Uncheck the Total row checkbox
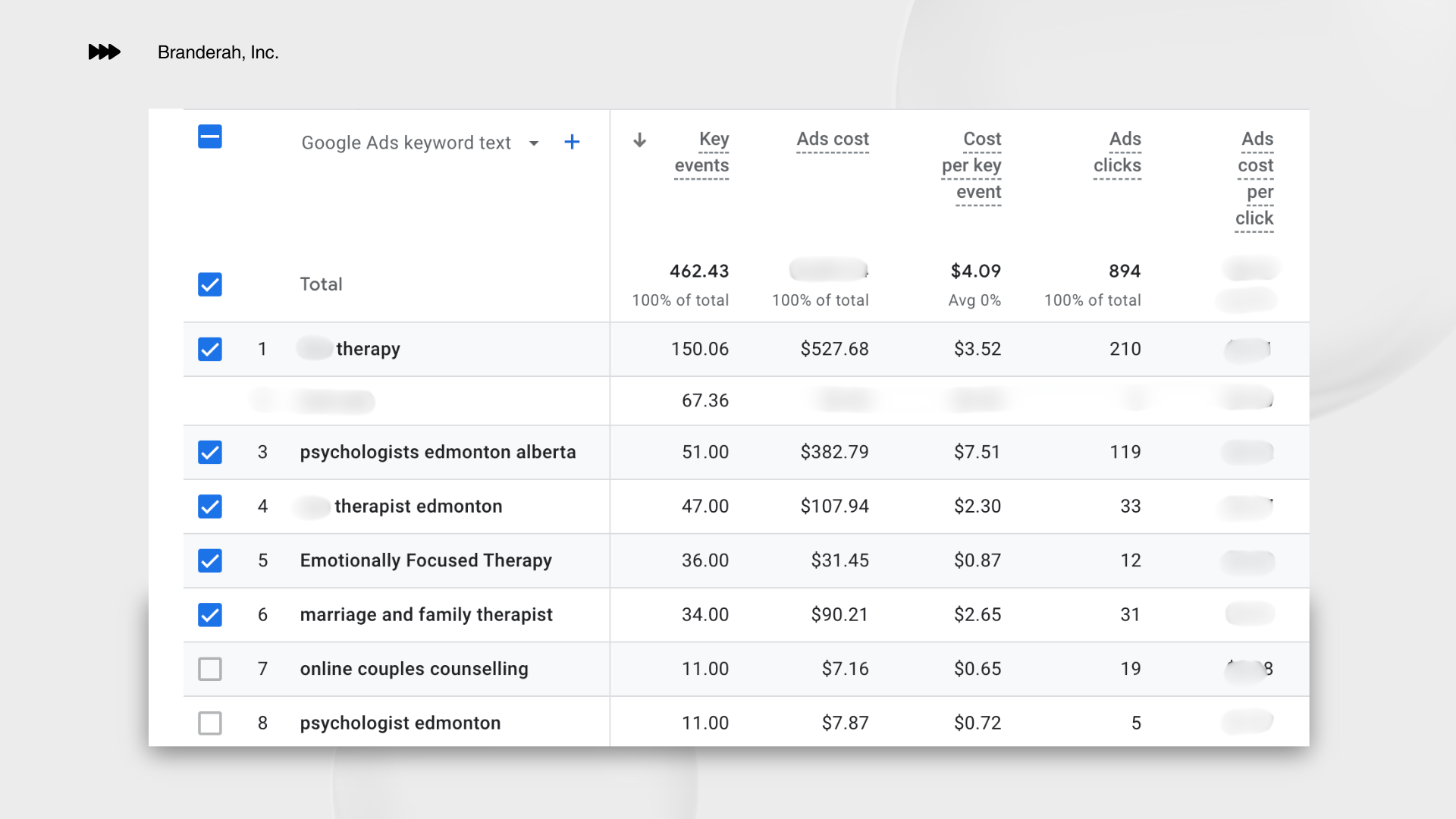Screen dimensions: 1456x819 pyautogui.click(x=210, y=284)
